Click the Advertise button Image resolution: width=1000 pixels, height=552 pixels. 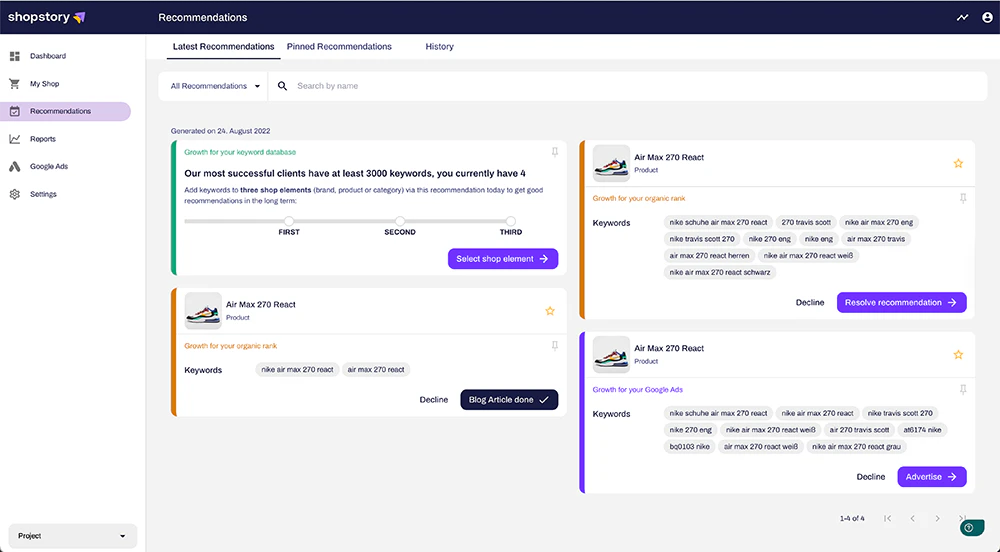(x=931, y=477)
